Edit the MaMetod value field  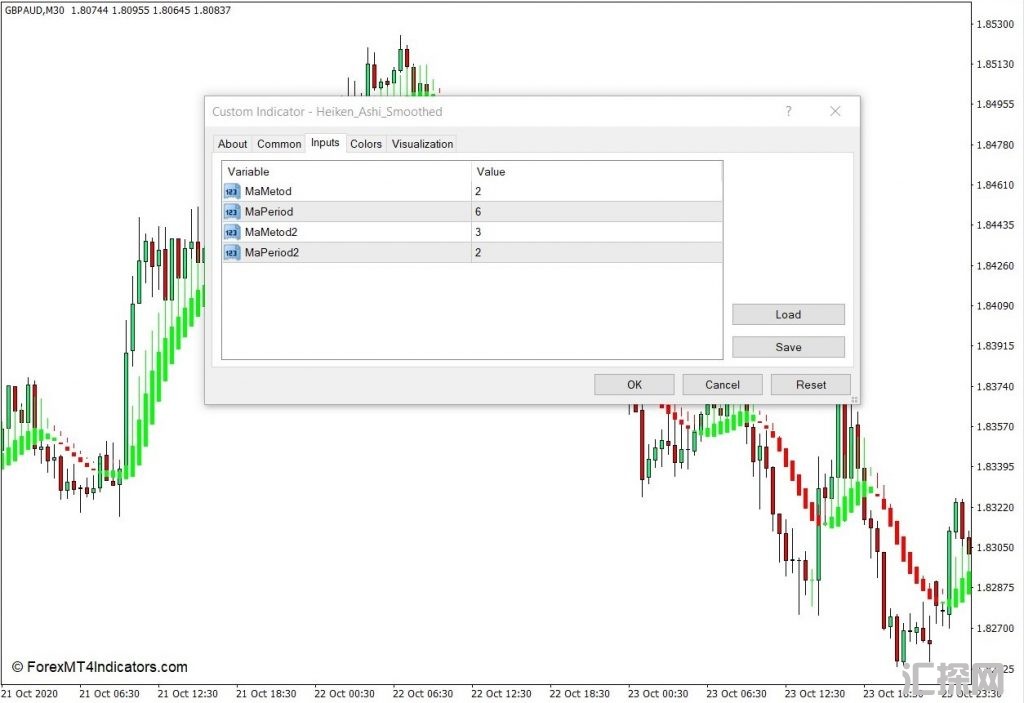[x=596, y=191]
